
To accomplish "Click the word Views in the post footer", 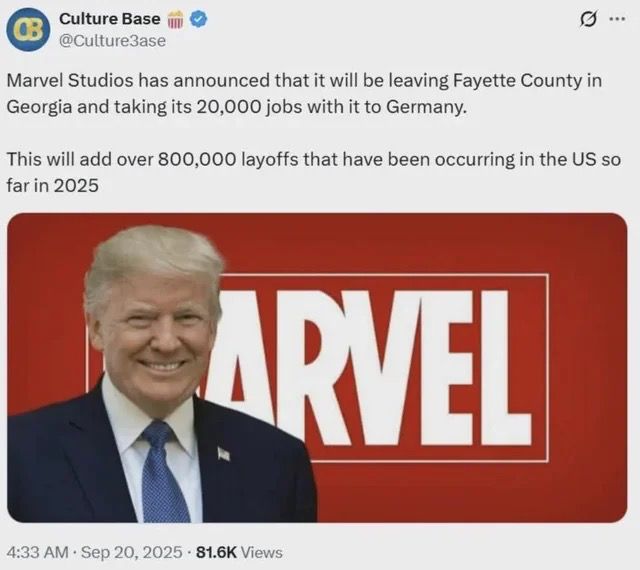I will click(x=262, y=552).
